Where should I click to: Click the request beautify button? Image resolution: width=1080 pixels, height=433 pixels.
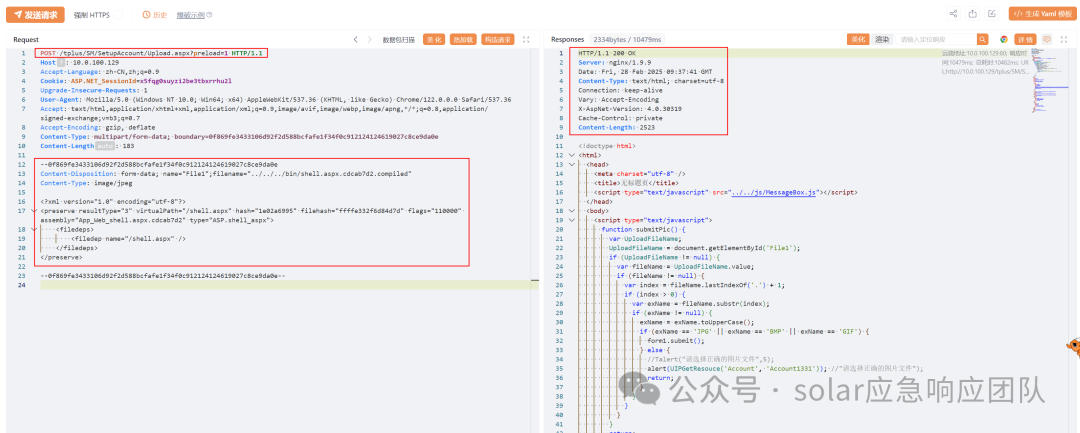[x=433, y=39]
